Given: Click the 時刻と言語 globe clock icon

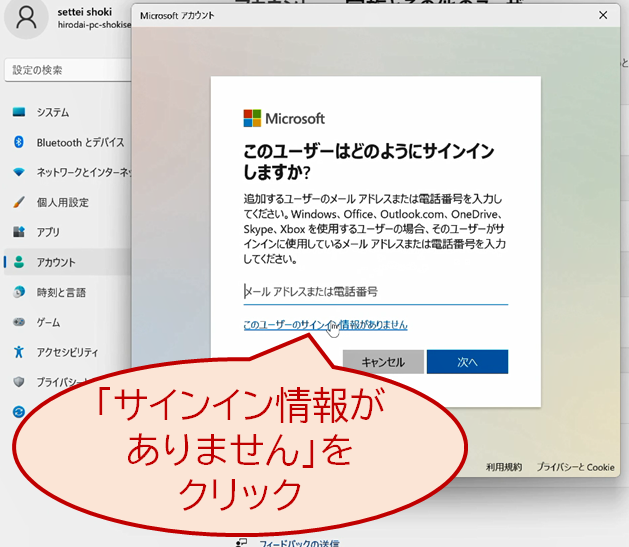Looking at the screenshot, I should [19, 292].
